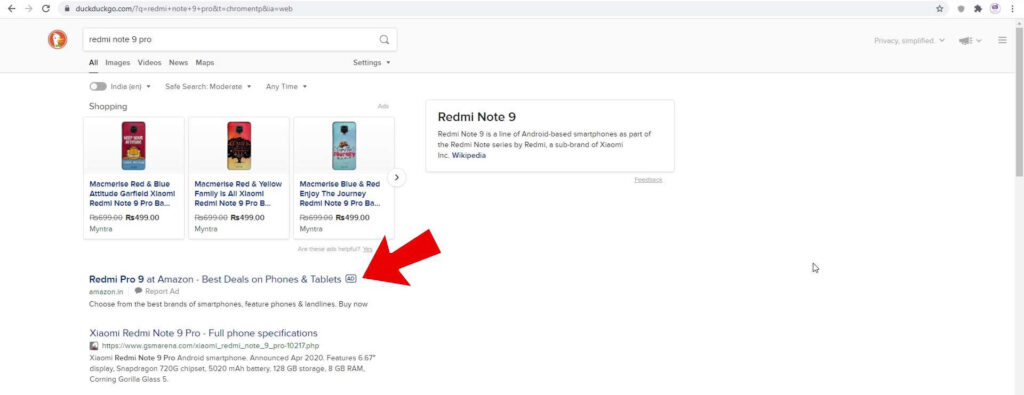Open Xiaomi Redmi Note 9 Pro specifications link
Image resolution: width=1024 pixels, height=395 pixels.
pos(203,333)
